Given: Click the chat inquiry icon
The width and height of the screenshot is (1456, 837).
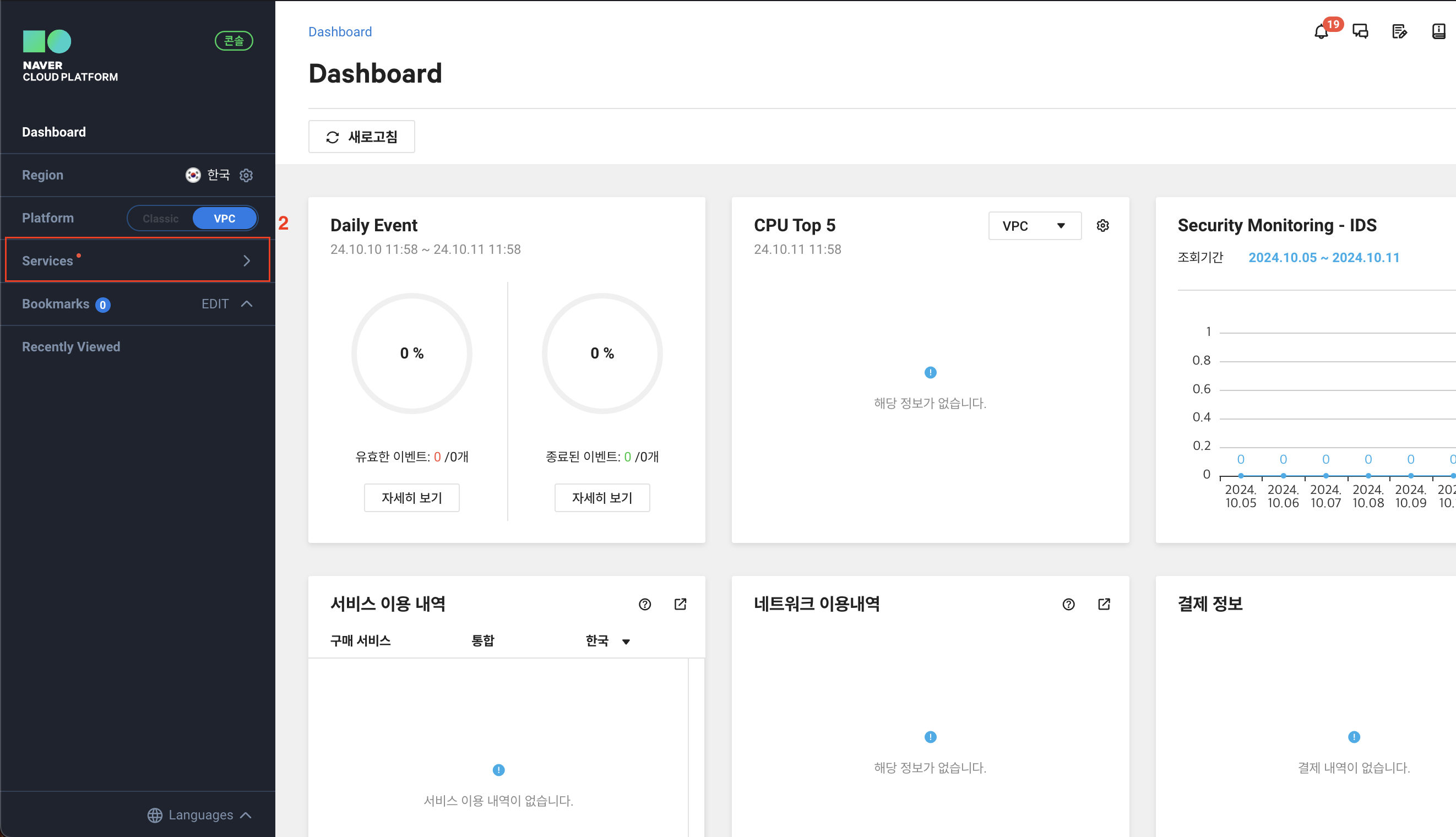Looking at the screenshot, I should (1360, 31).
